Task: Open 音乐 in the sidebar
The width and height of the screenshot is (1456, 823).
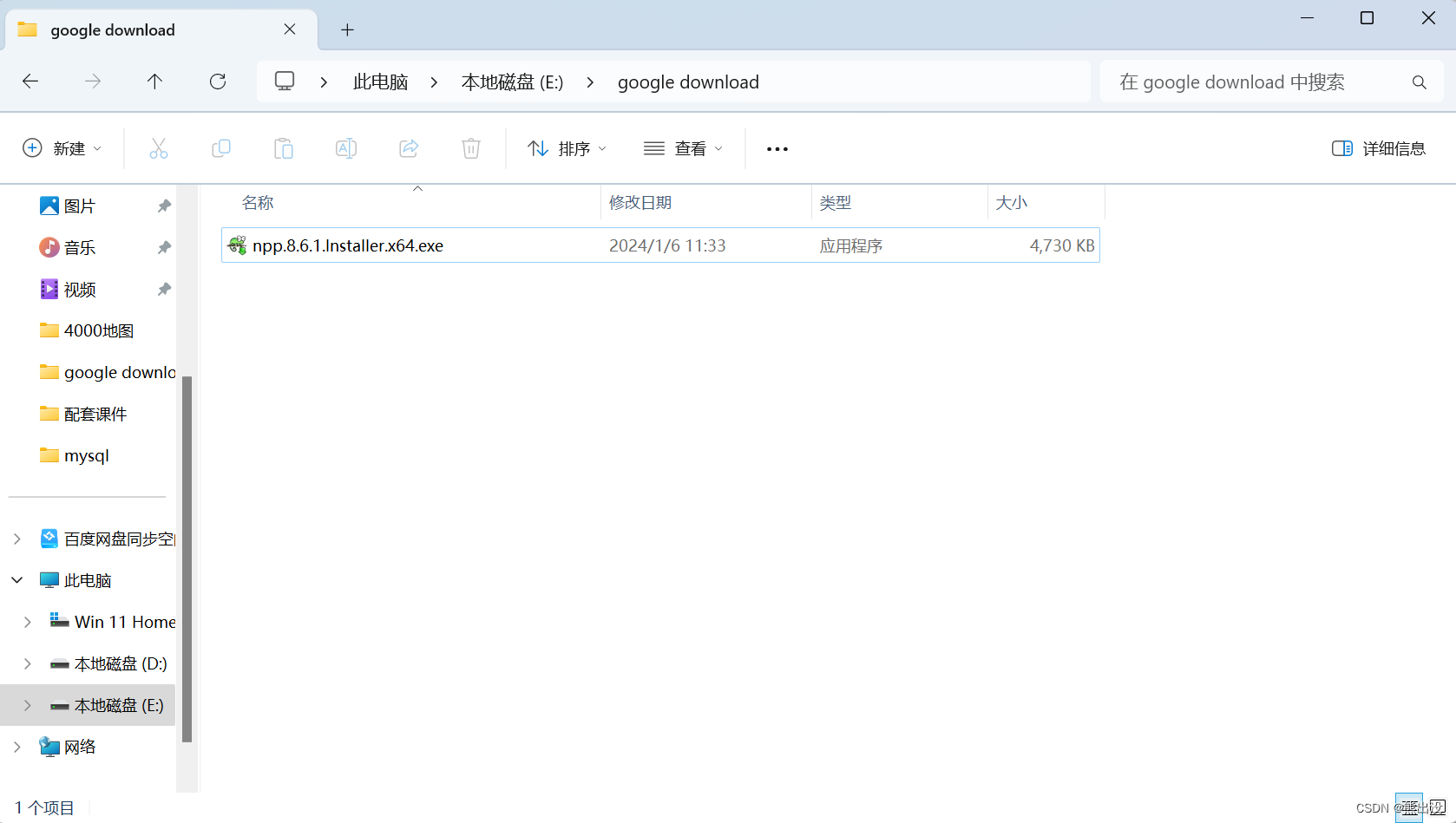Action: click(80, 247)
